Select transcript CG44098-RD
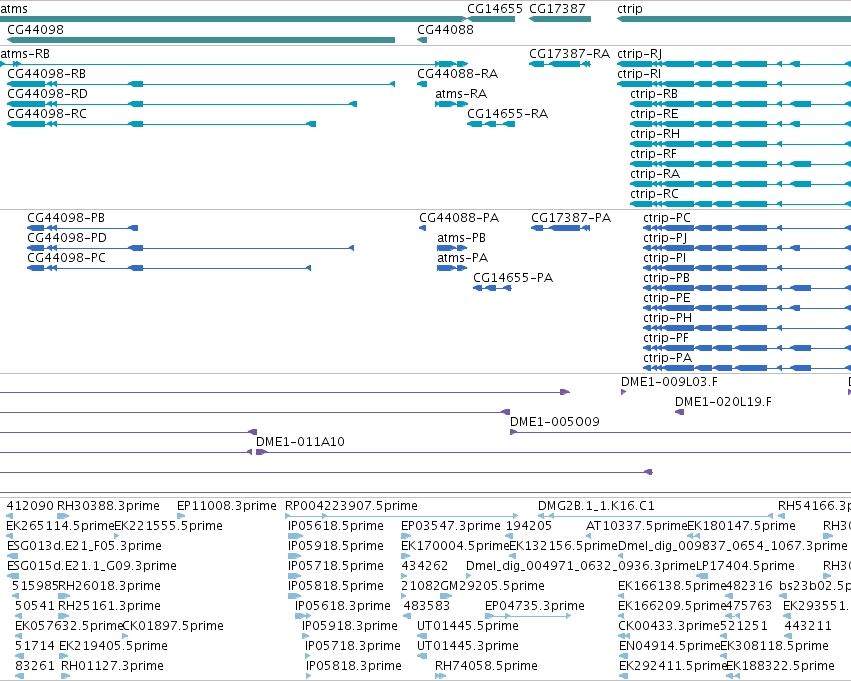This screenshot has width=851, height=681. (47, 94)
